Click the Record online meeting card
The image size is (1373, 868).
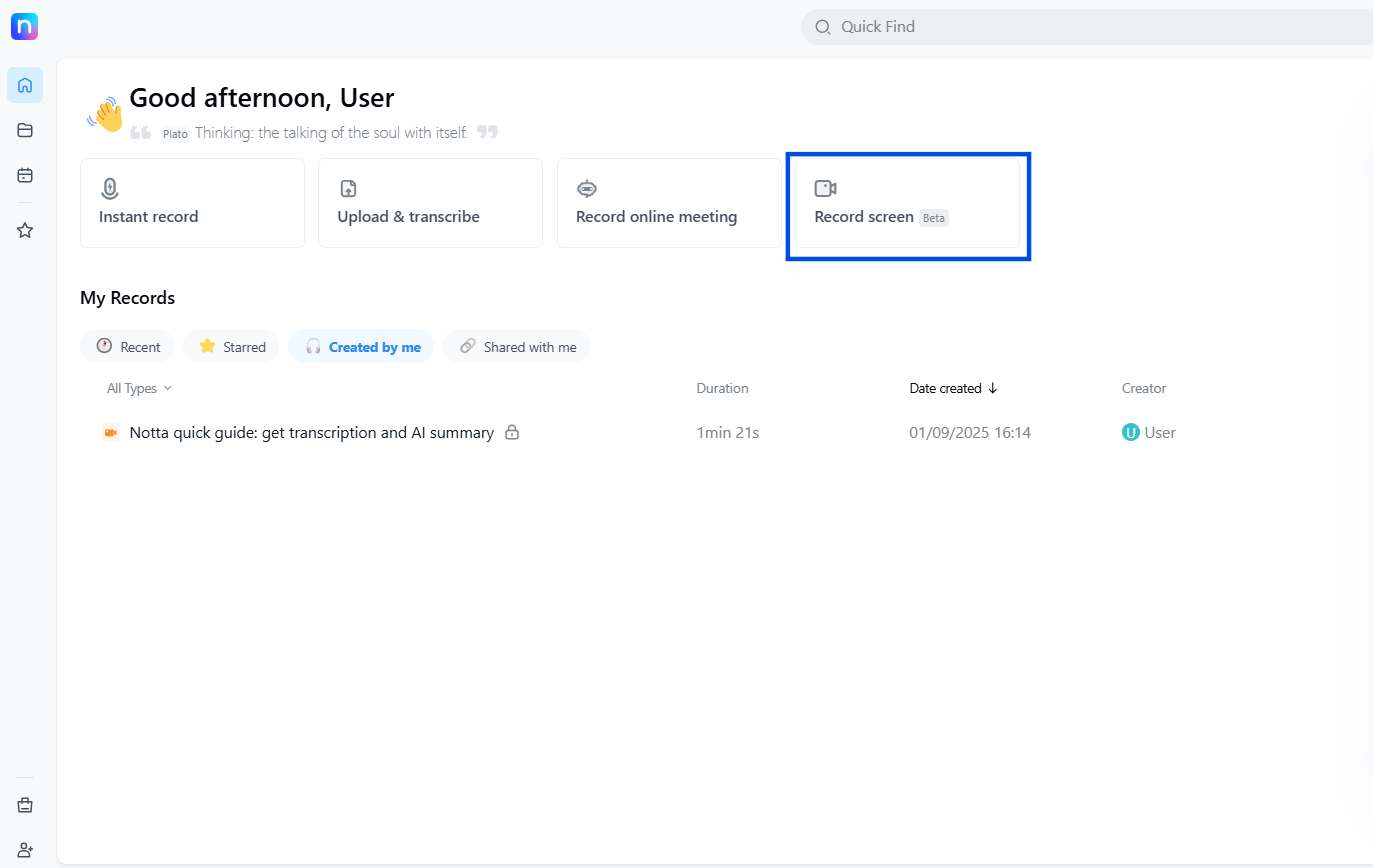[x=669, y=203]
